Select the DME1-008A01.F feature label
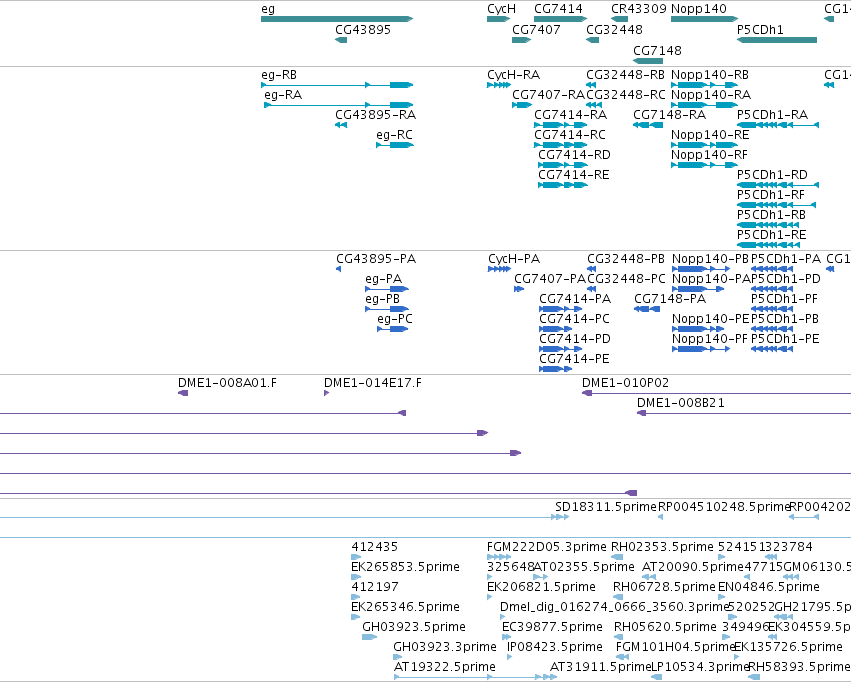851x682 pixels. pyautogui.click(x=227, y=384)
